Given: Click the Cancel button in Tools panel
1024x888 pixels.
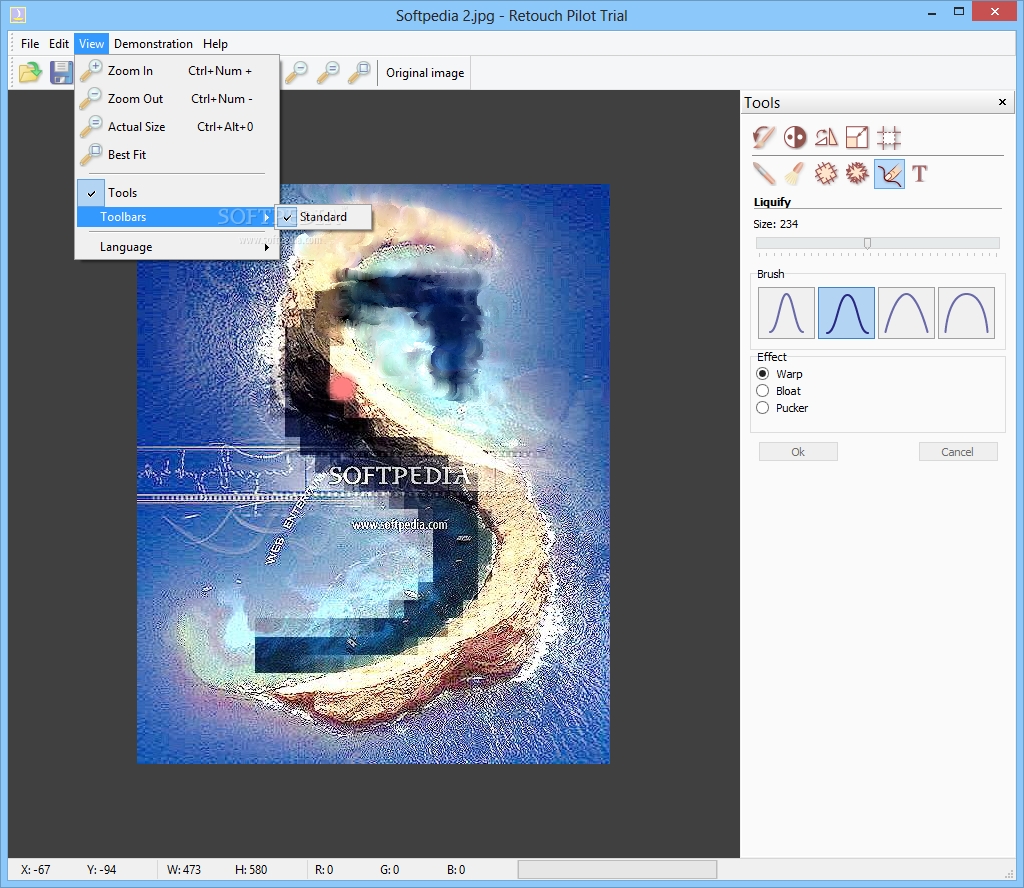Looking at the screenshot, I should pos(958,452).
